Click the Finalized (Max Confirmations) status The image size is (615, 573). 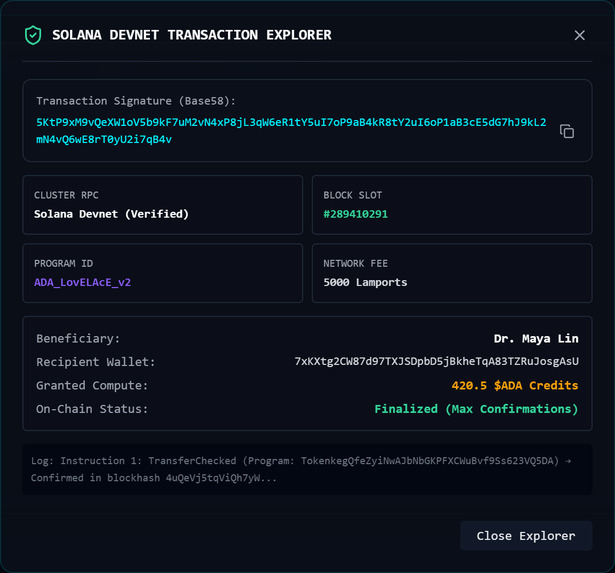(476, 409)
